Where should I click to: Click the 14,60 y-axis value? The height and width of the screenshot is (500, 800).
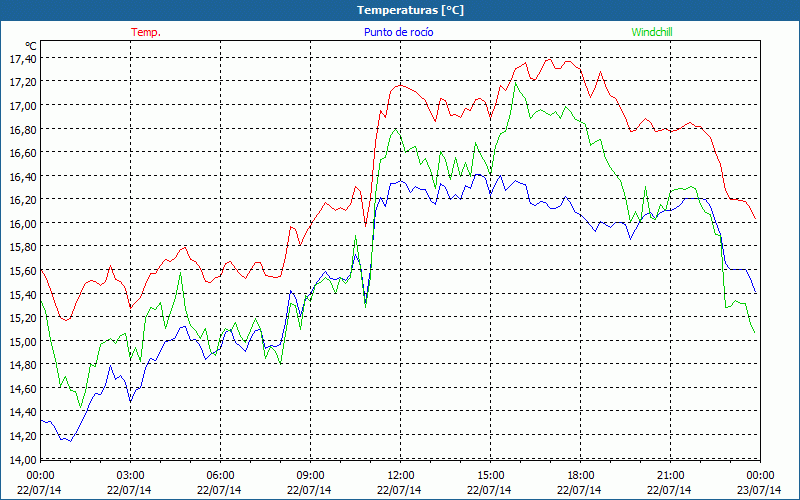point(23,389)
